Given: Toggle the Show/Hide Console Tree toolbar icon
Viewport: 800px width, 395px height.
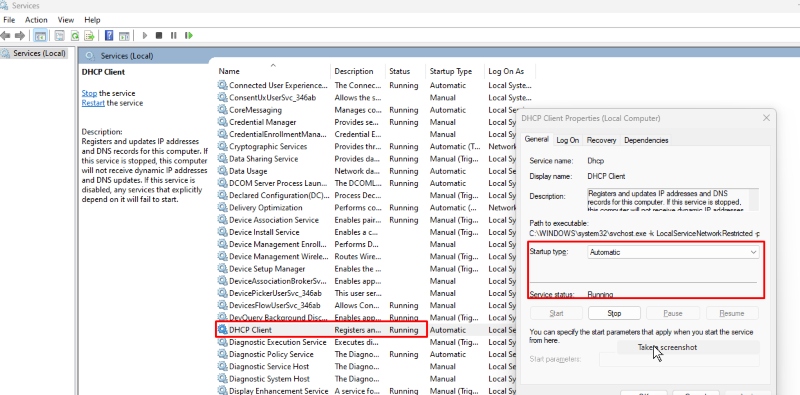Looking at the screenshot, I should coord(40,36).
